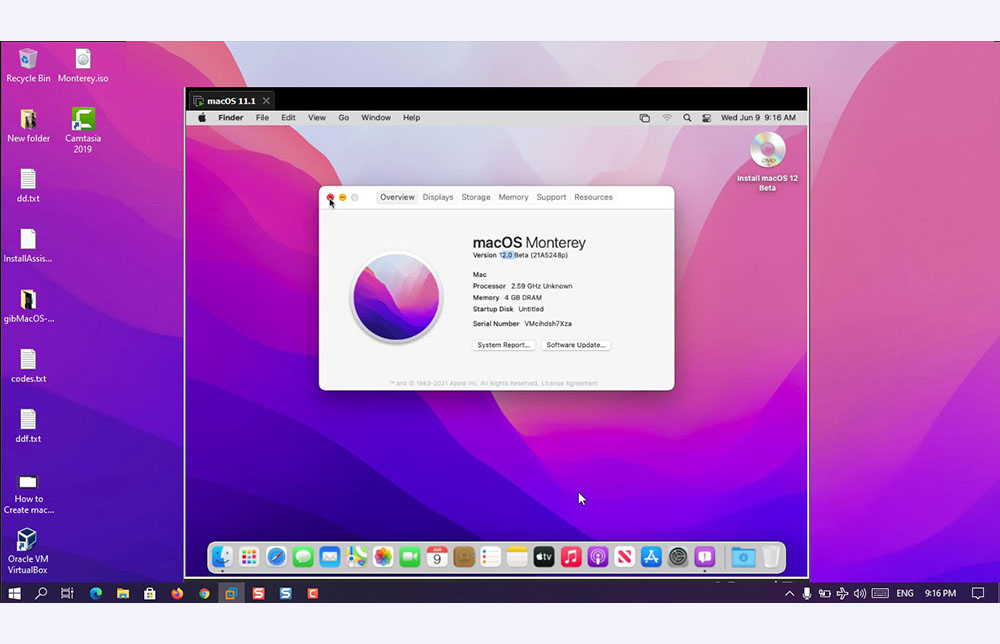The height and width of the screenshot is (644, 1000).
Task: Click the System Report button
Action: coord(503,345)
